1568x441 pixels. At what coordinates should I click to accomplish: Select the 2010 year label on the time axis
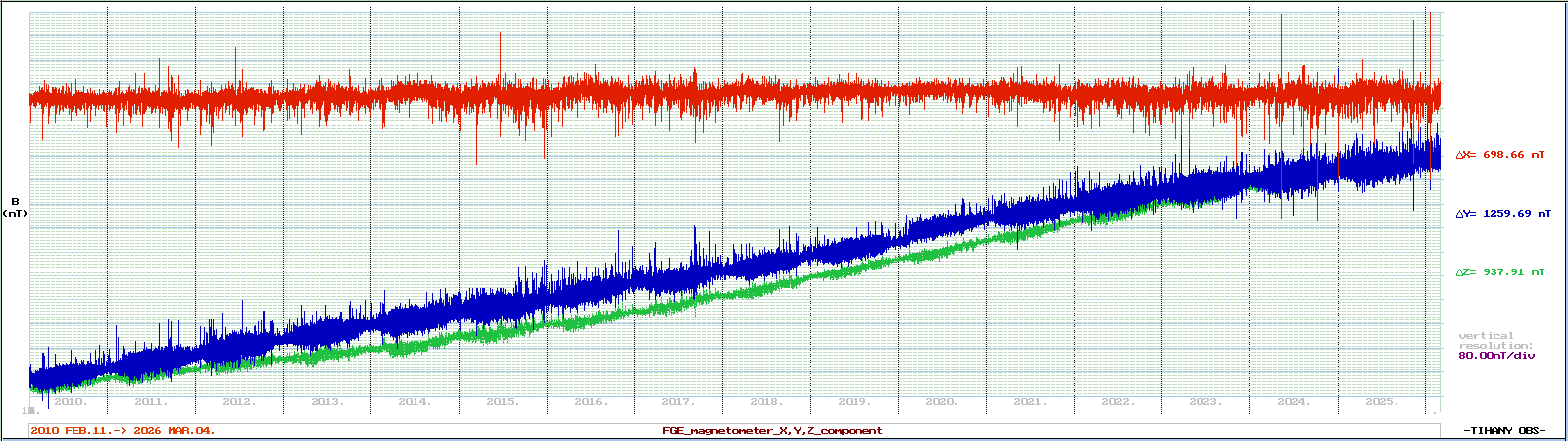[x=70, y=402]
